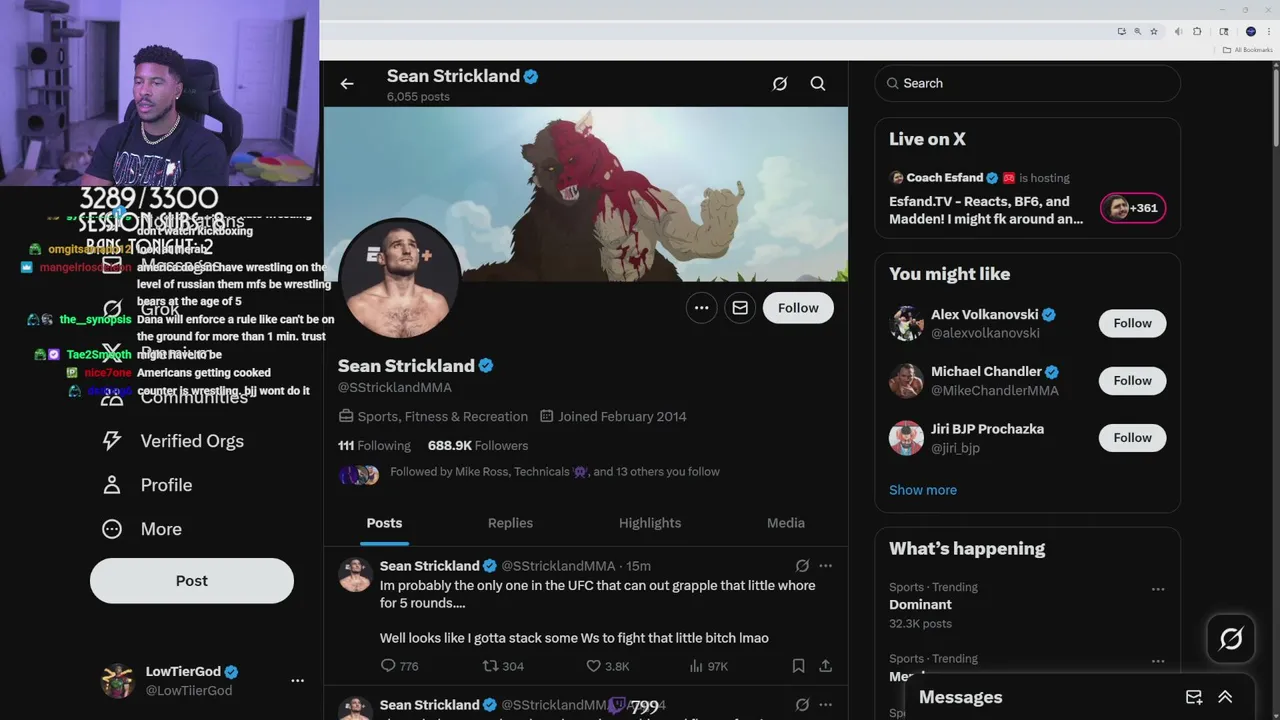Open Sean Strickland's profile picture

click(400, 278)
